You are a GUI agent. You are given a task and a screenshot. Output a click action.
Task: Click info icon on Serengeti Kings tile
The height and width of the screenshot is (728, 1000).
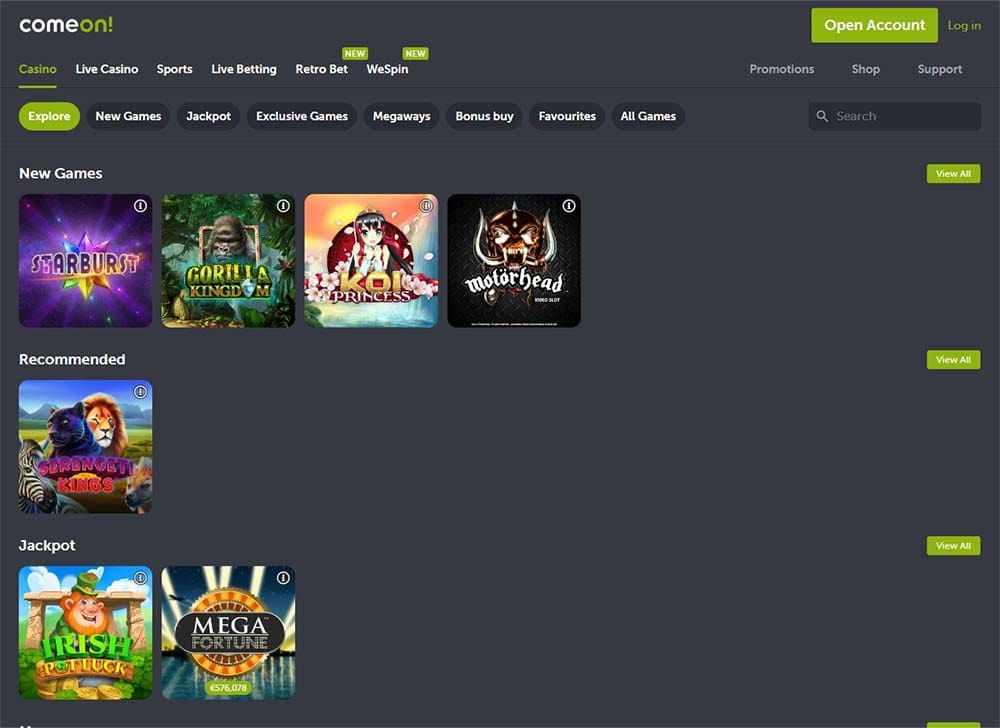(140, 392)
